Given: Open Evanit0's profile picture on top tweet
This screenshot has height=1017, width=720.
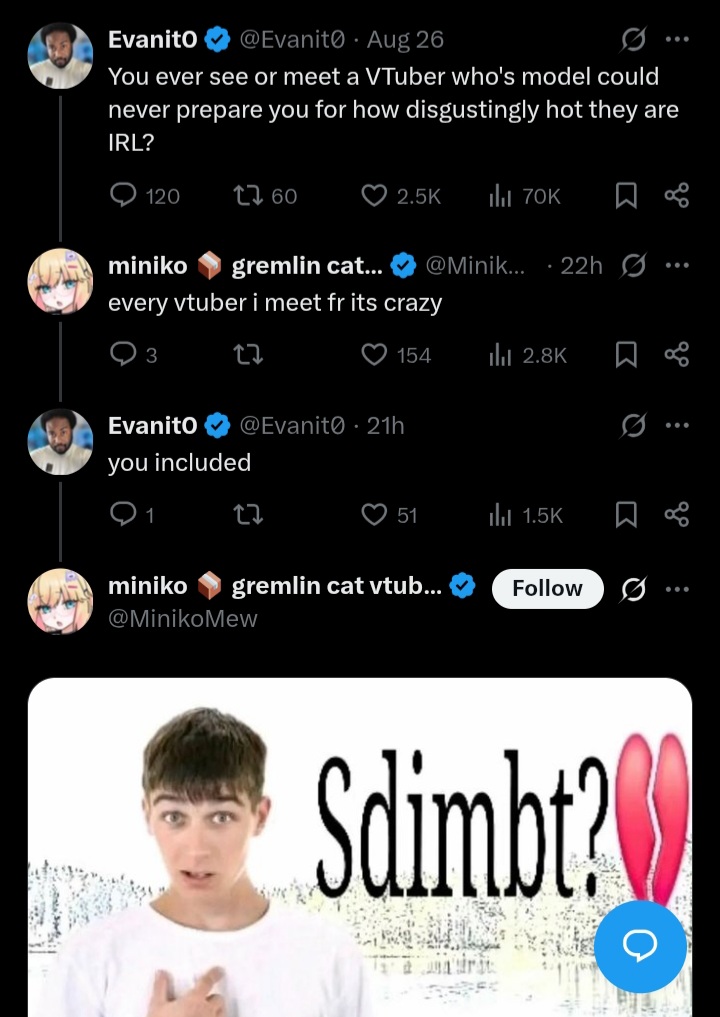Looking at the screenshot, I should [x=60, y=55].
